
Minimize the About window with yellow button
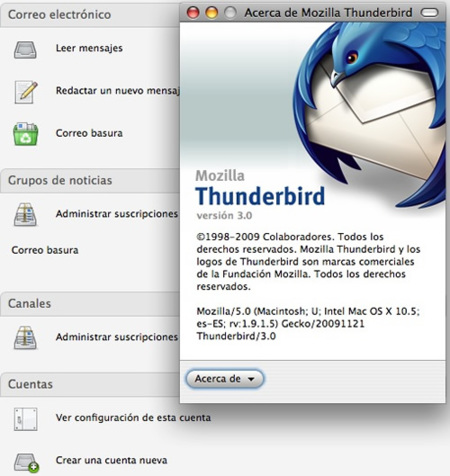pyautogui.click(x=211, y=13)
